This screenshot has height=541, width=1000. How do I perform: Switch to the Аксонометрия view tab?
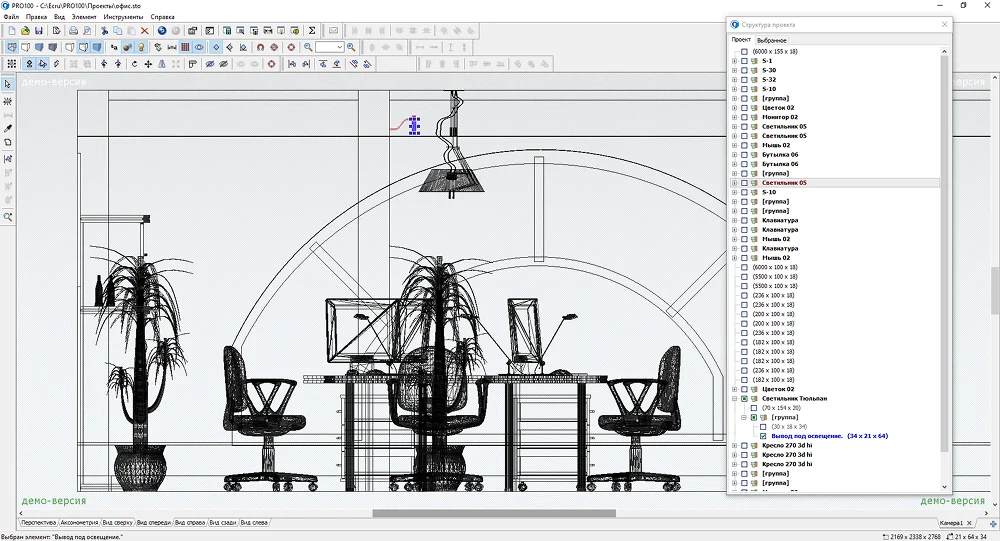point(79,523)
